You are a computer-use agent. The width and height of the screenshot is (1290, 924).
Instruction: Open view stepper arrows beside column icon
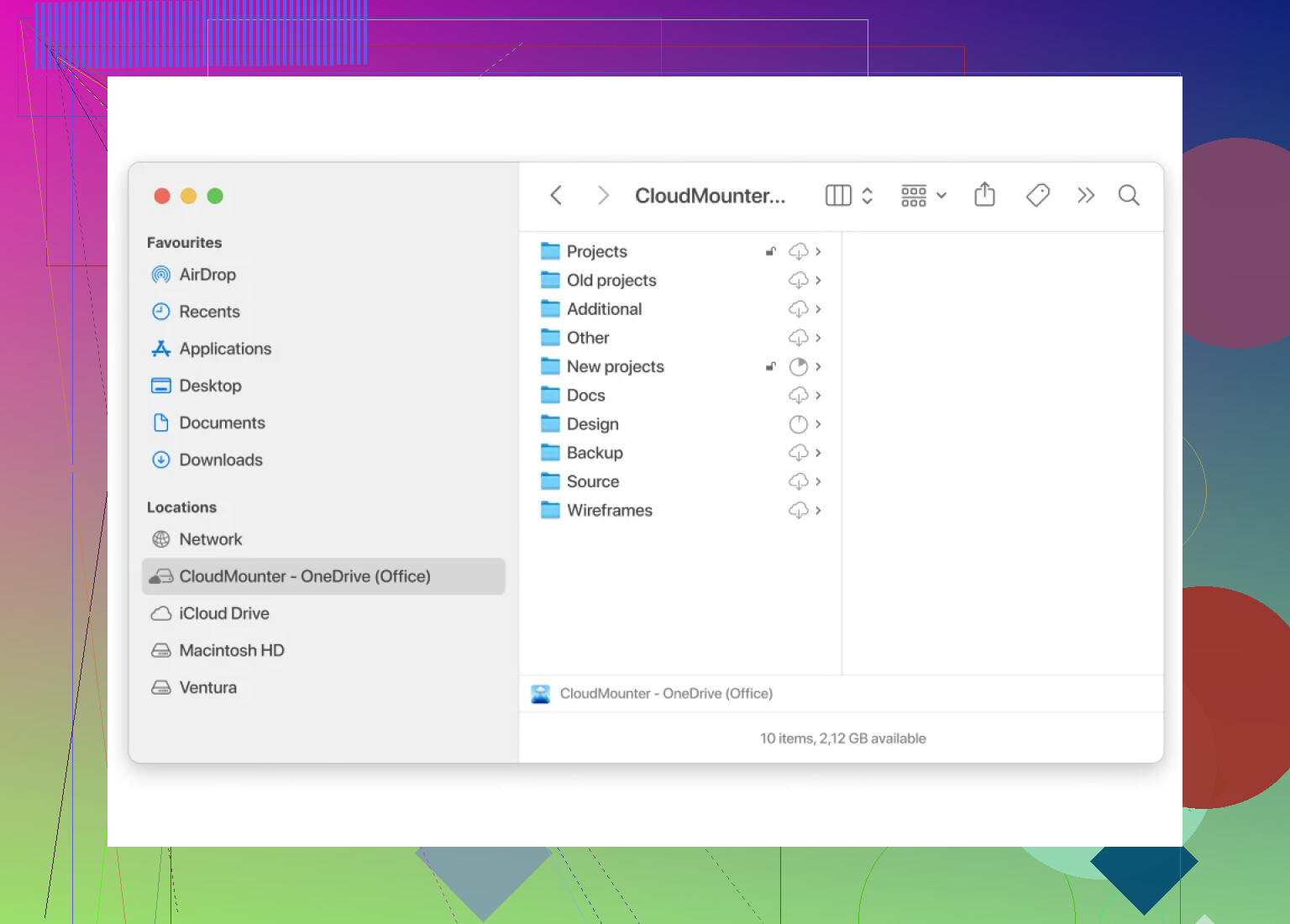pyautogui.click(x=868, y=196)
